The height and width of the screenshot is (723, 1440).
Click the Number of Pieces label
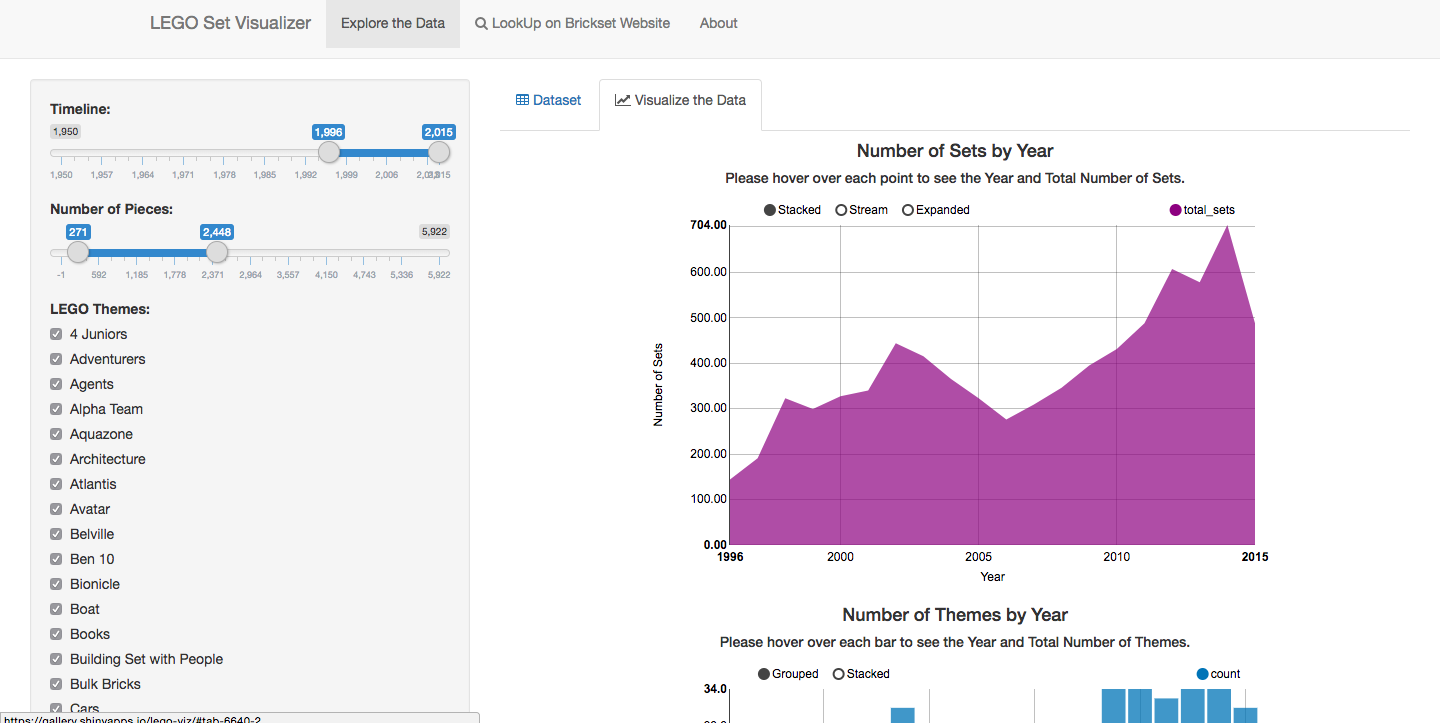coord(112,209)
